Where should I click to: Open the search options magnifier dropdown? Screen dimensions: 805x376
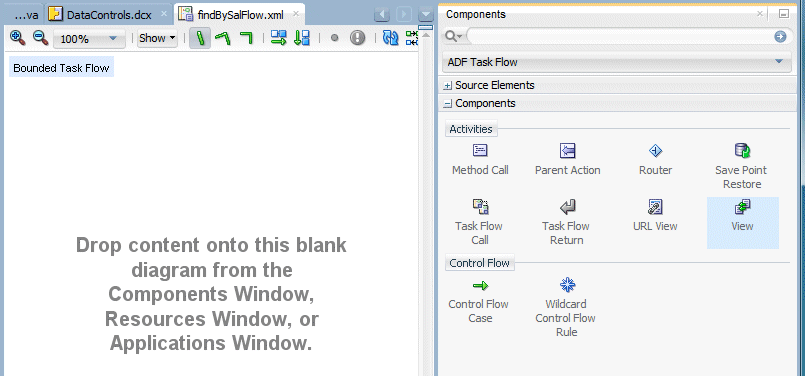coord(453,36)
